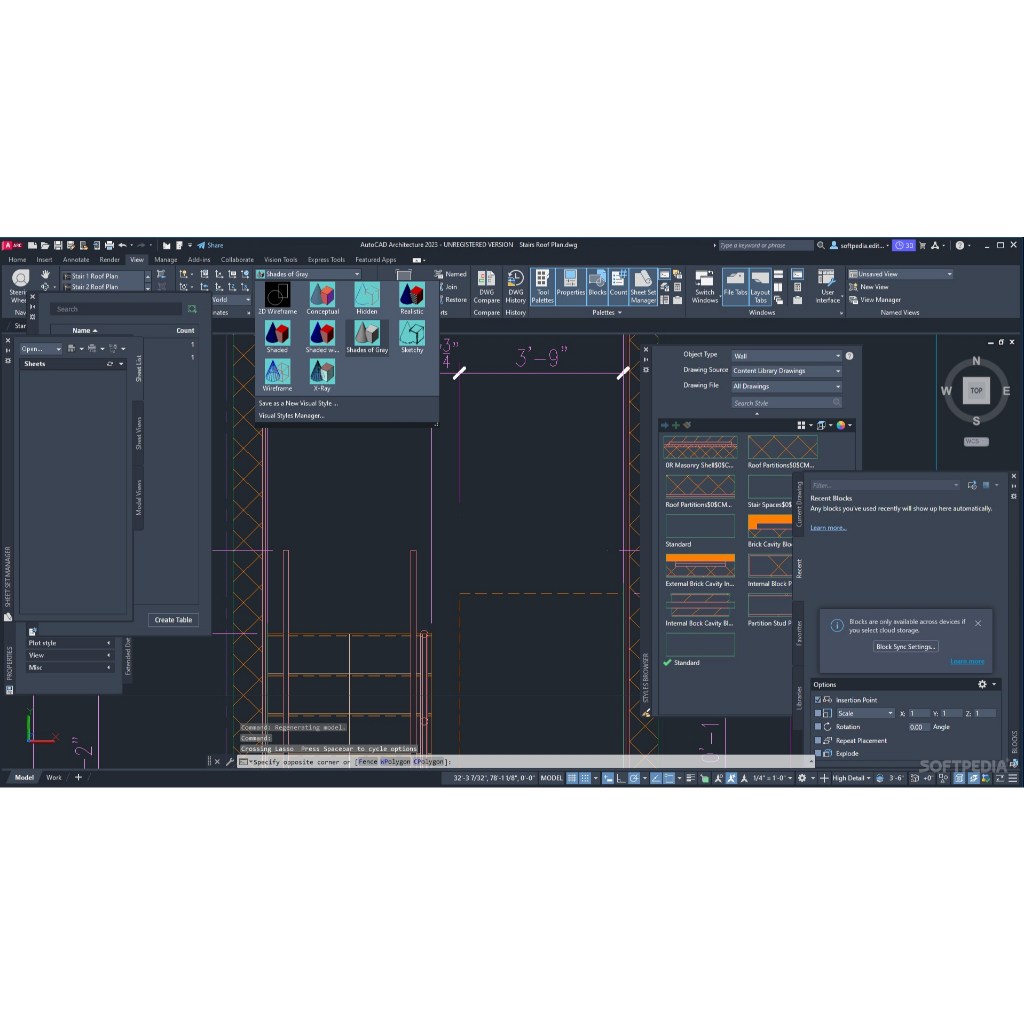
Task: Click Save as a New Visual Style
Action: (298, 404)
